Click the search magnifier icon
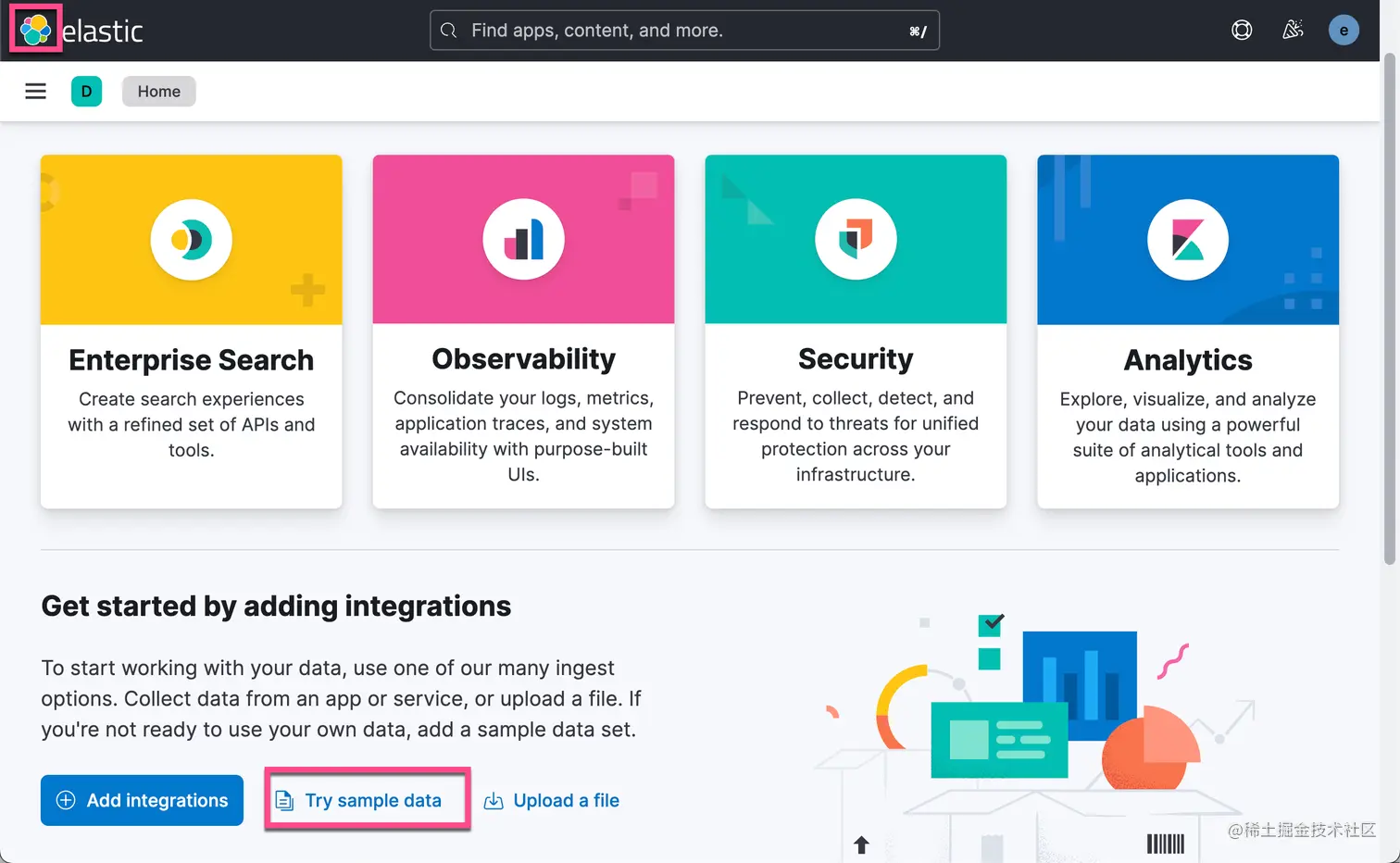This screenshot has width=1400, height=863. point(448,31)
